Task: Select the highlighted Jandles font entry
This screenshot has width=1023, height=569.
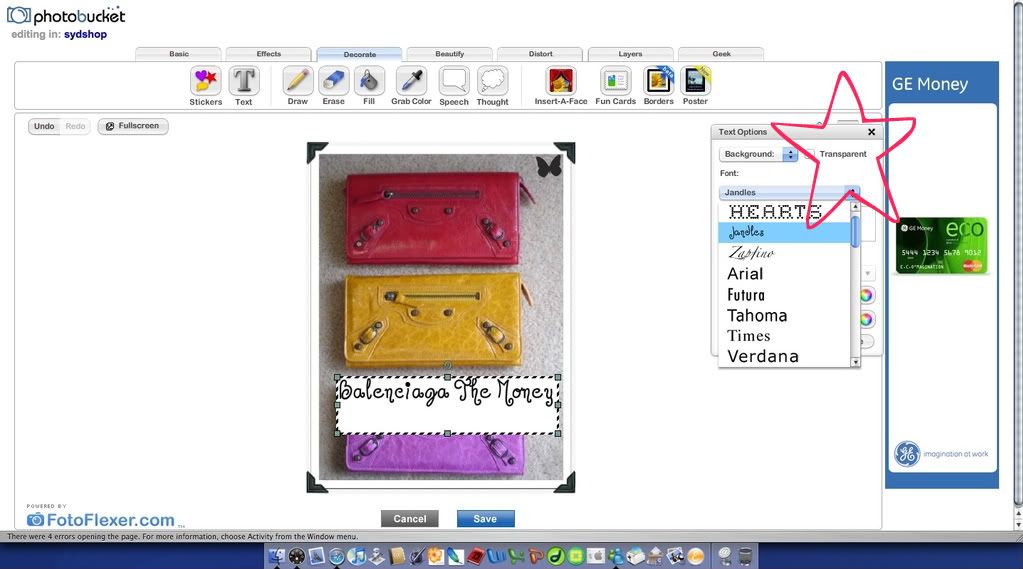Action: pyautogui.click(x=784, y=232)
